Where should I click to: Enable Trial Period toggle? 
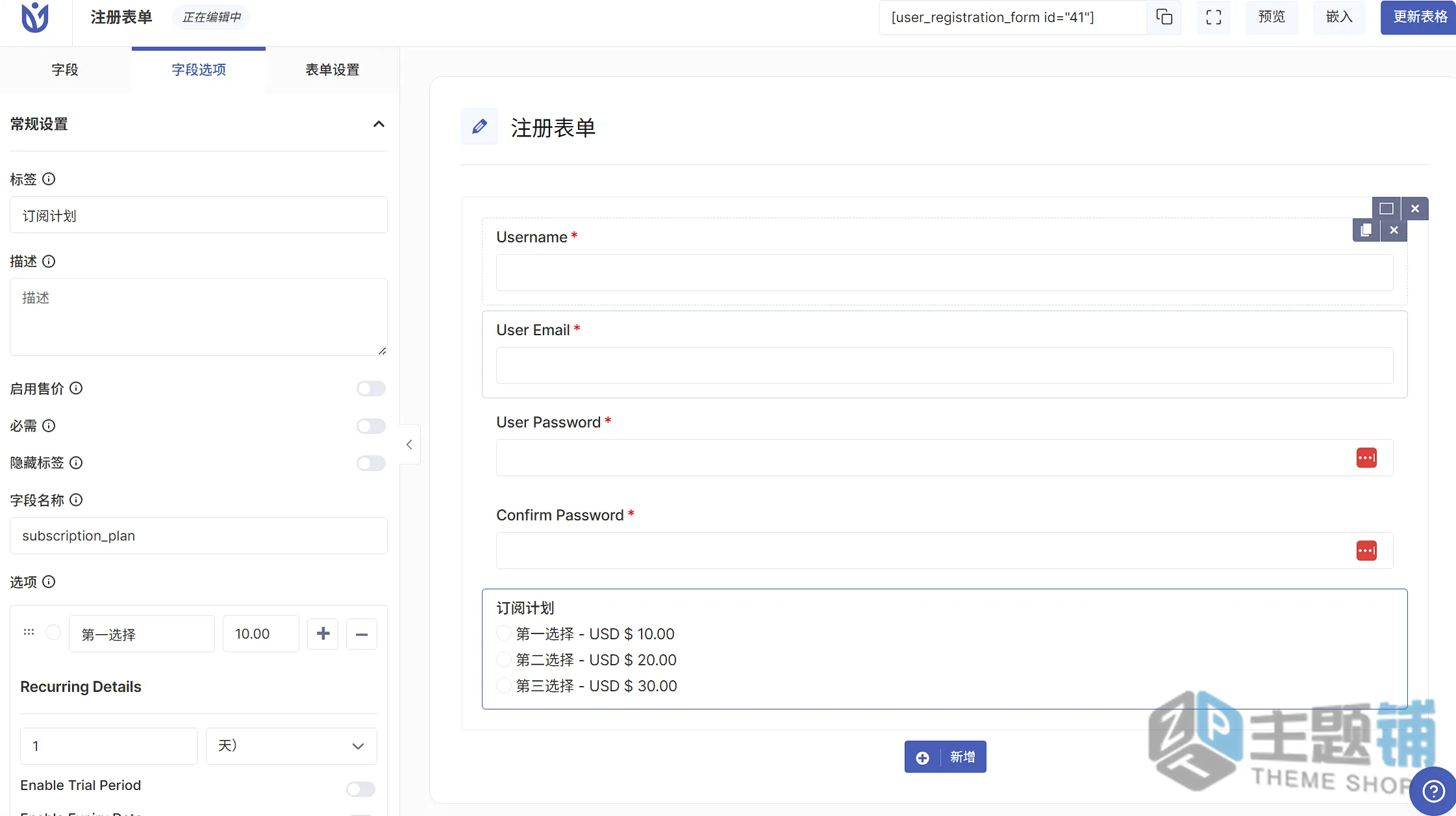point(360,789)
